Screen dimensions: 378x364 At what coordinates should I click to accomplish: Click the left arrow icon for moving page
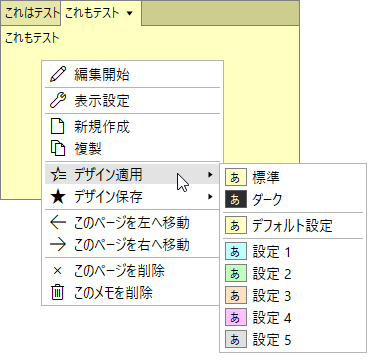[x=58, y=223]
